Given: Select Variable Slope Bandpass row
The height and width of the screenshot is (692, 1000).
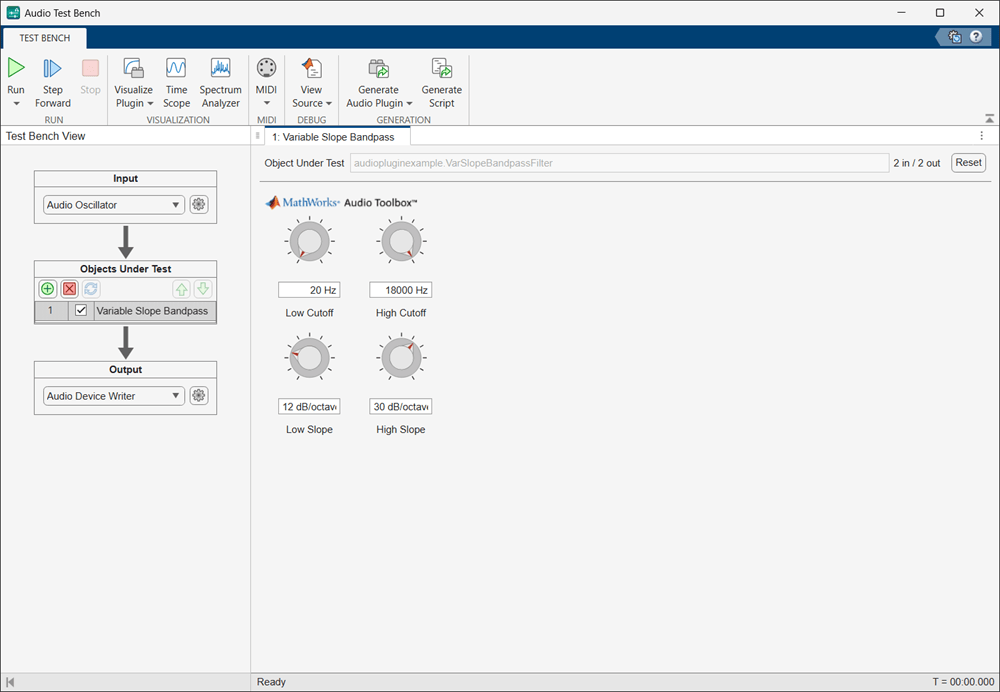Looking at the screenshot, I should pos(125,311).
